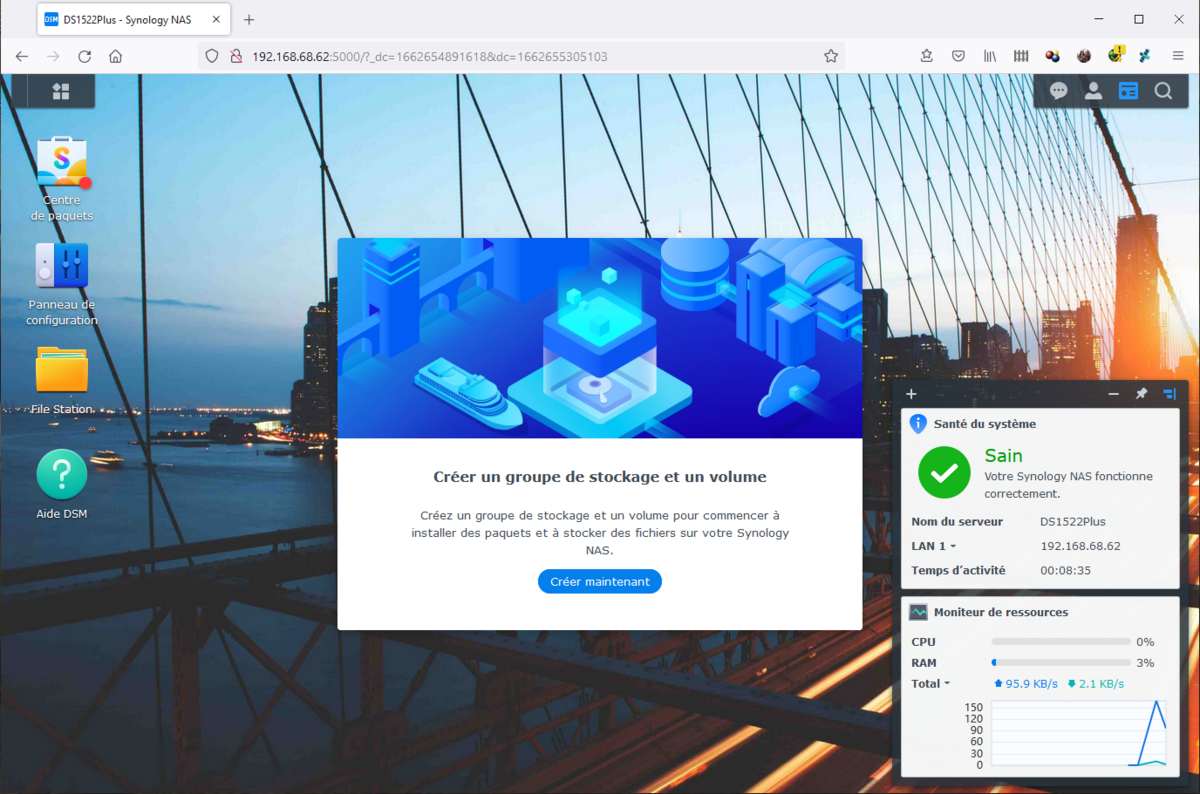Open Centre de paquets desktop icon

61,180
